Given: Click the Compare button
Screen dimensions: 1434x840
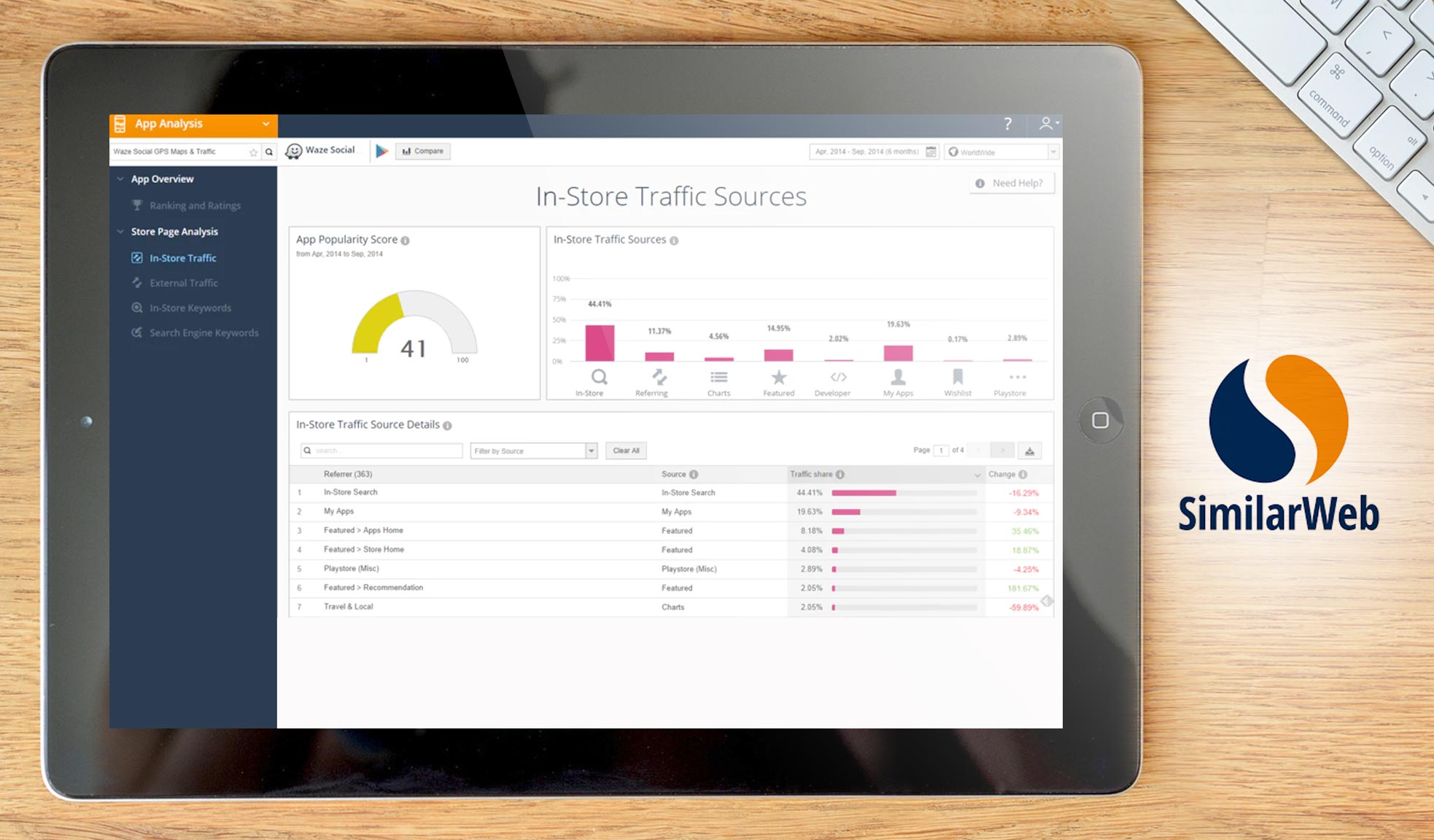Looking at the screenshot, I should tap(422, 151).
